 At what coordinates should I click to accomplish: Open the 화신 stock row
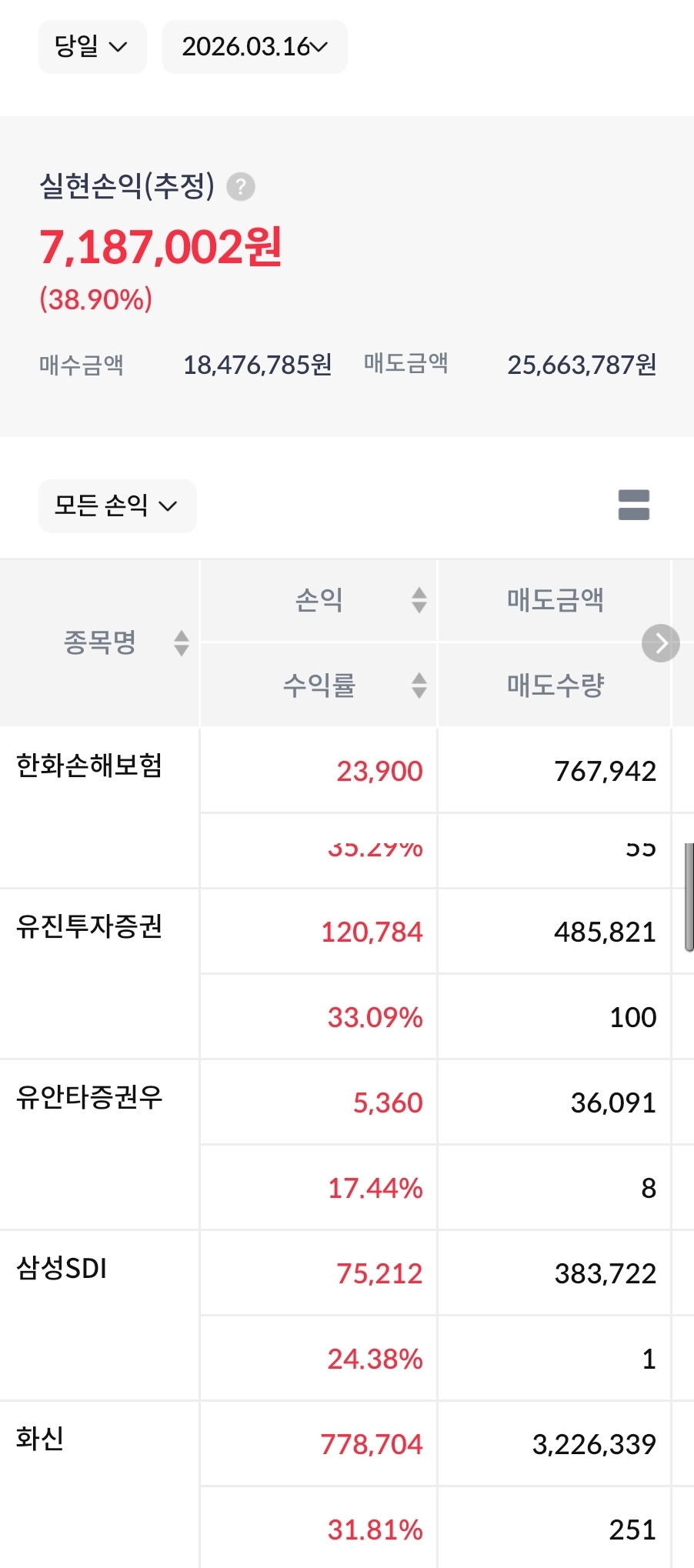[x=40, y=1439]
